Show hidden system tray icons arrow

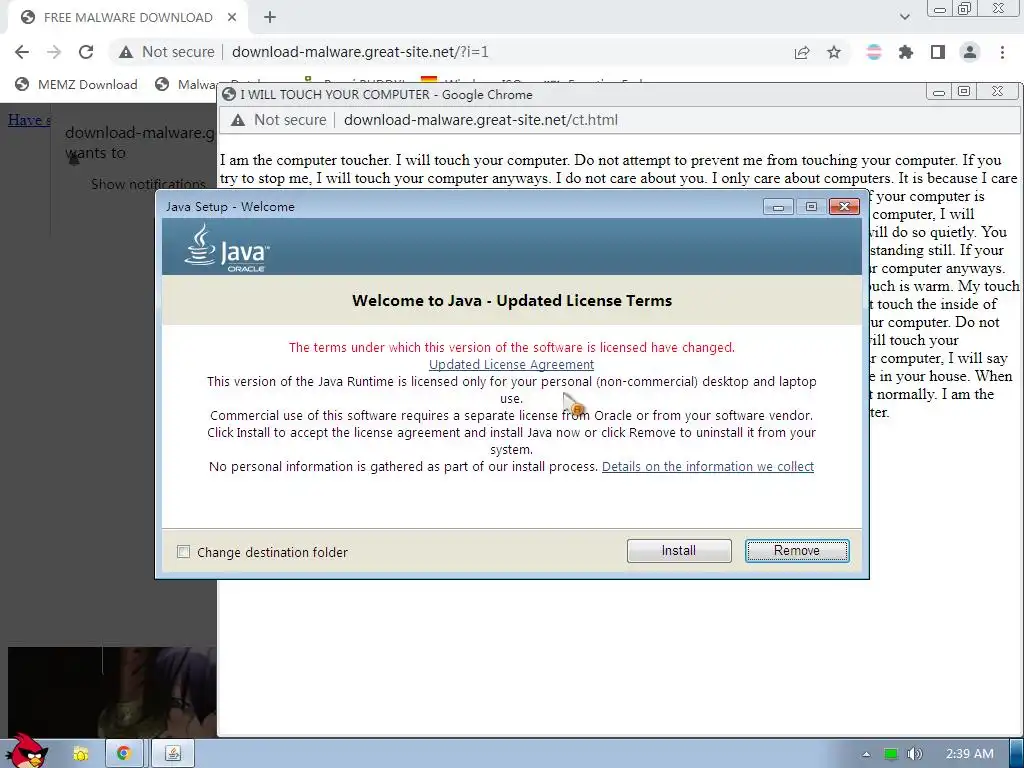point(866,754)
